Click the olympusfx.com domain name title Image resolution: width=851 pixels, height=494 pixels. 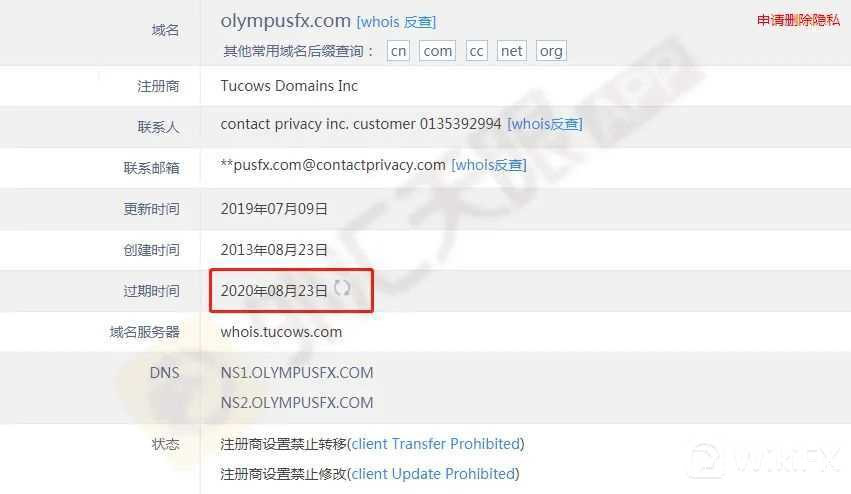coord(285,21)
